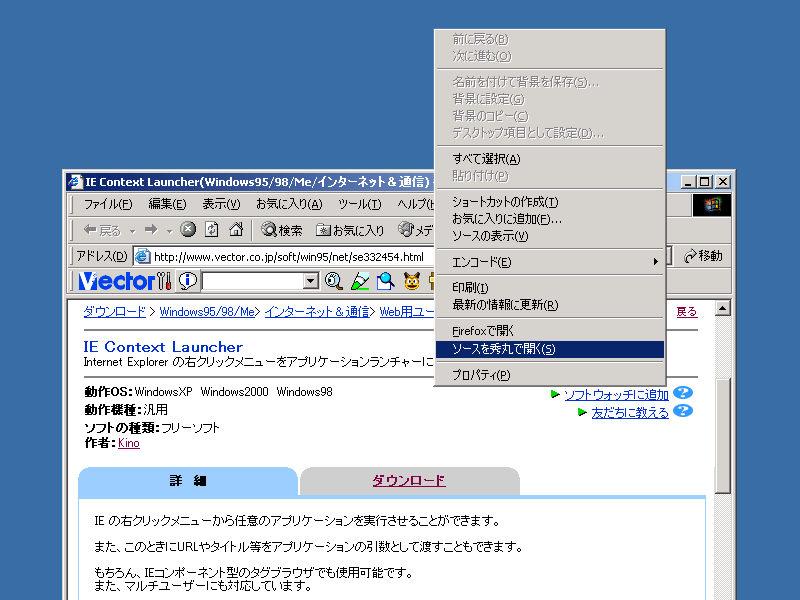The image size is (800, 600).
Task: Click the Kino author link
Action: [x=129, y=443]
